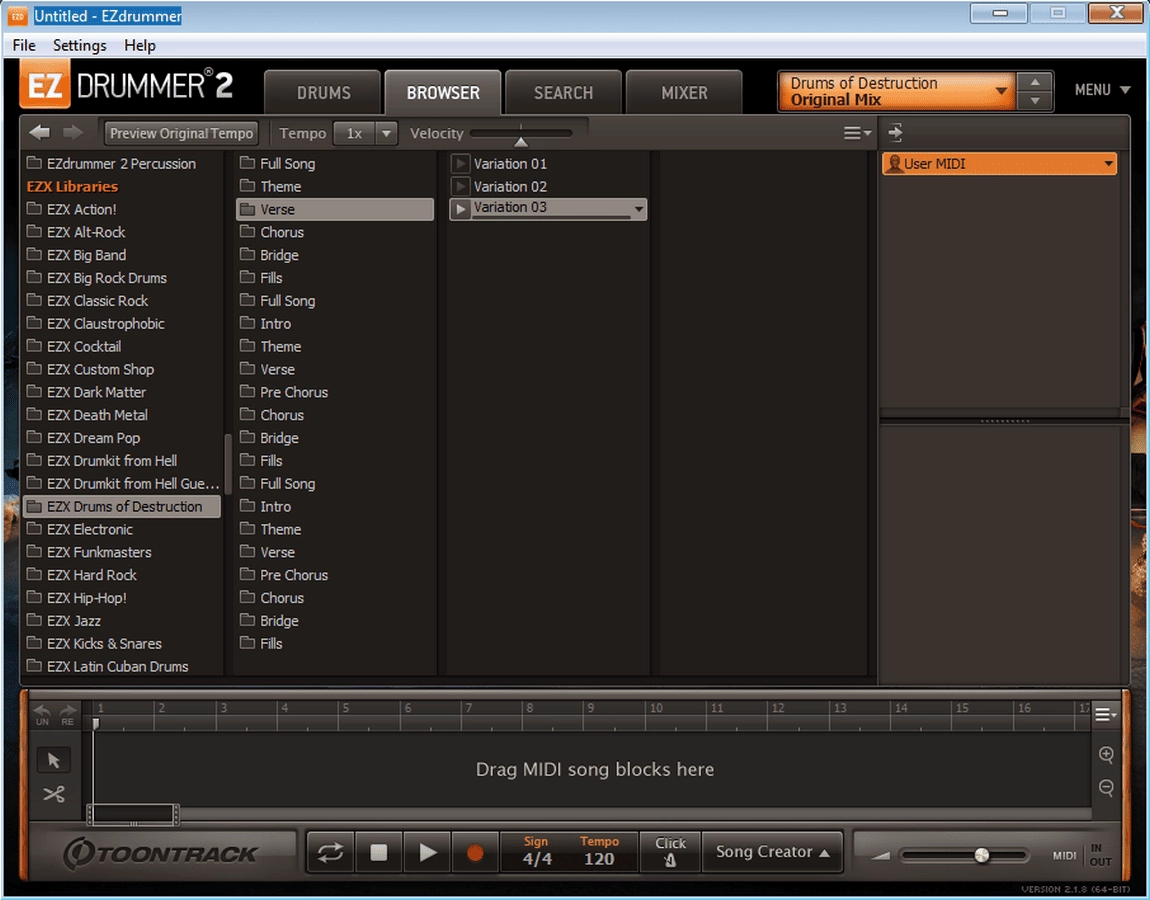Image resolution: width=1150 pixels, height=900 pixels.
Task: Open the File menu
Action: pyautogui.click(x=23, y=45)
